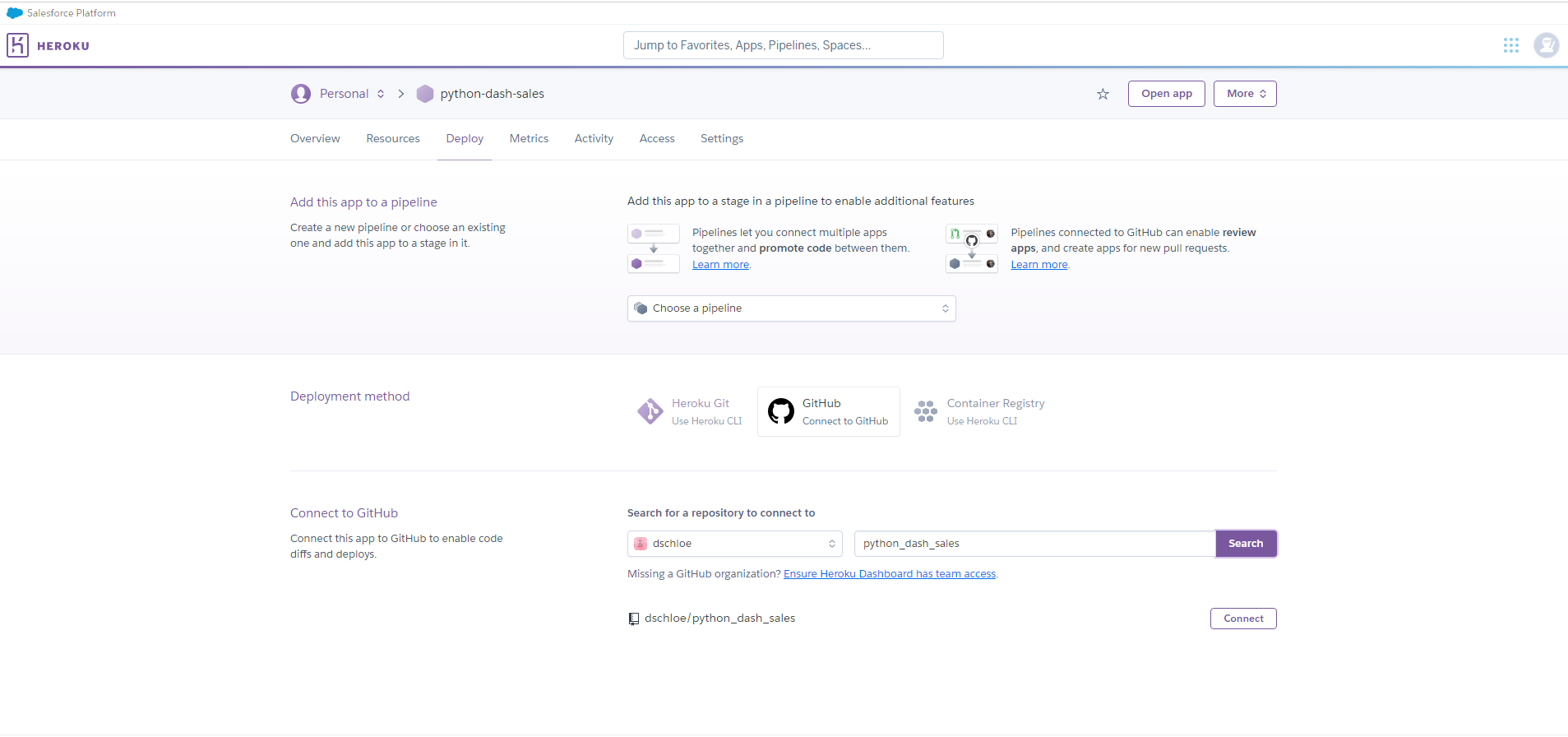Click the dschloe user avatar icon
1568x737 pixels.
pos(641,544)
